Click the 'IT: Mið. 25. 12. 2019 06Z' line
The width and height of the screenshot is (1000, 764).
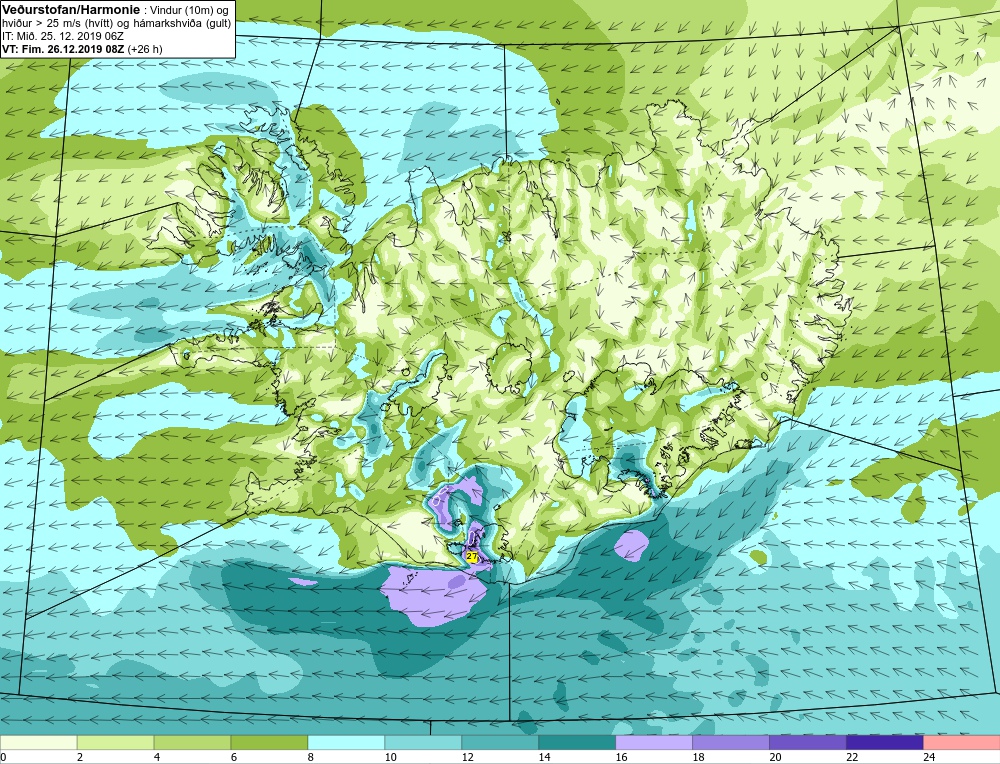tap(62, 36)
